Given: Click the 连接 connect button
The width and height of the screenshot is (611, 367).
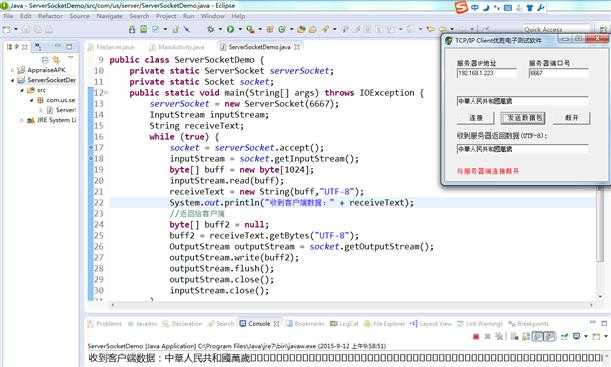Looking at the screenshot, I should click(476, 118).
